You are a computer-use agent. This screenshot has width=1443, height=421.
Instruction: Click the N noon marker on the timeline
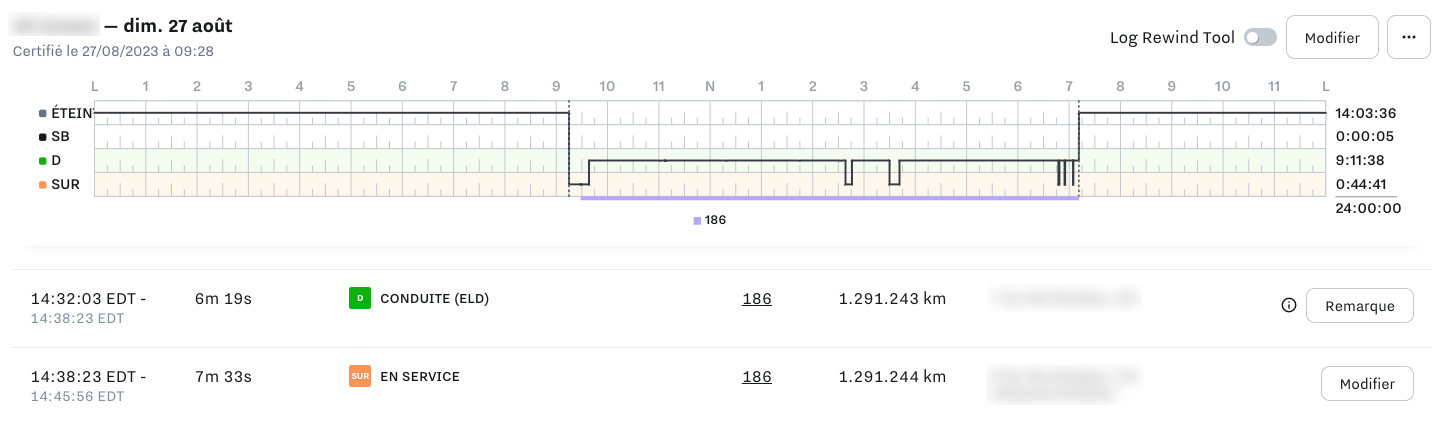pos(709,87)
